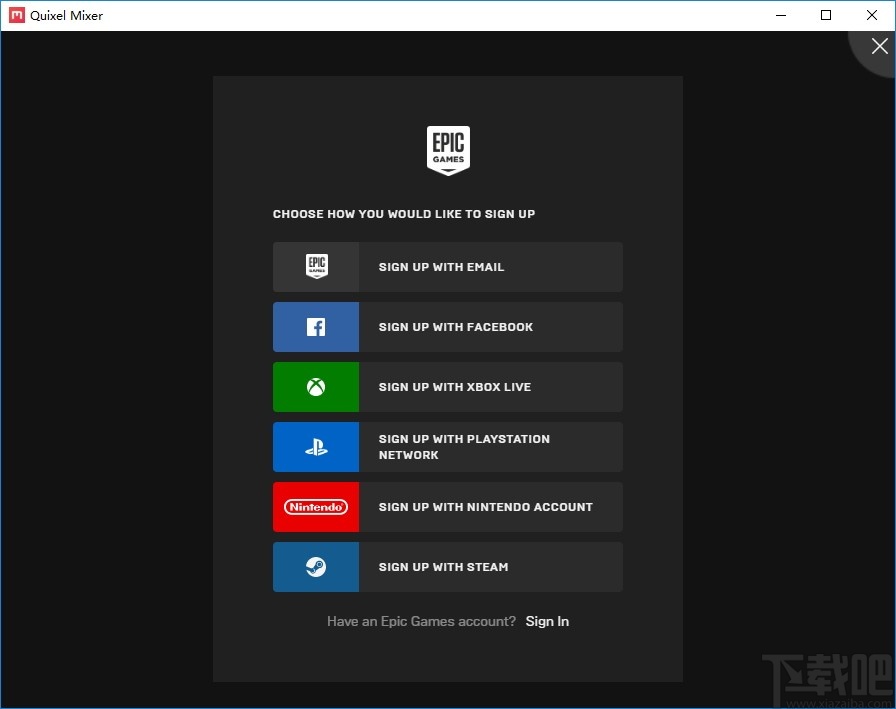The height and width of the screenshot is (709, 896).
Task: Click the Epic Games icon on email option
Action: 317,267
